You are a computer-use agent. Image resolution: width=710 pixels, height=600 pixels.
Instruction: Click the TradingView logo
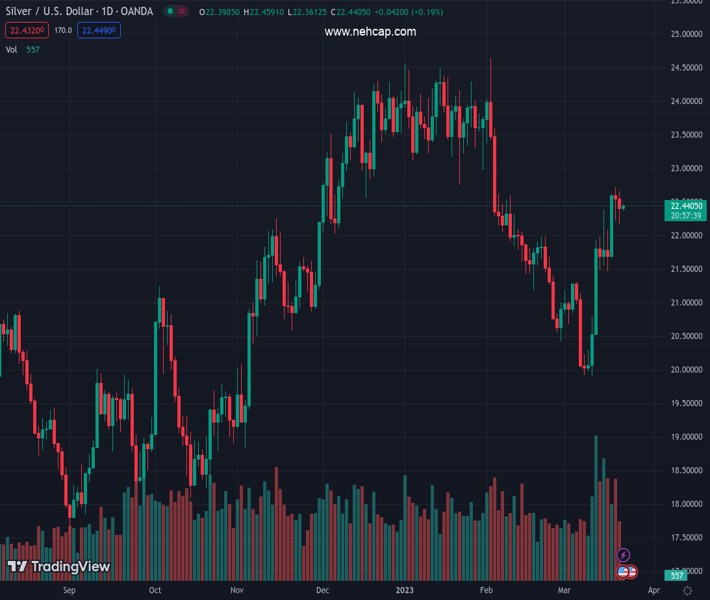[59, 567]
